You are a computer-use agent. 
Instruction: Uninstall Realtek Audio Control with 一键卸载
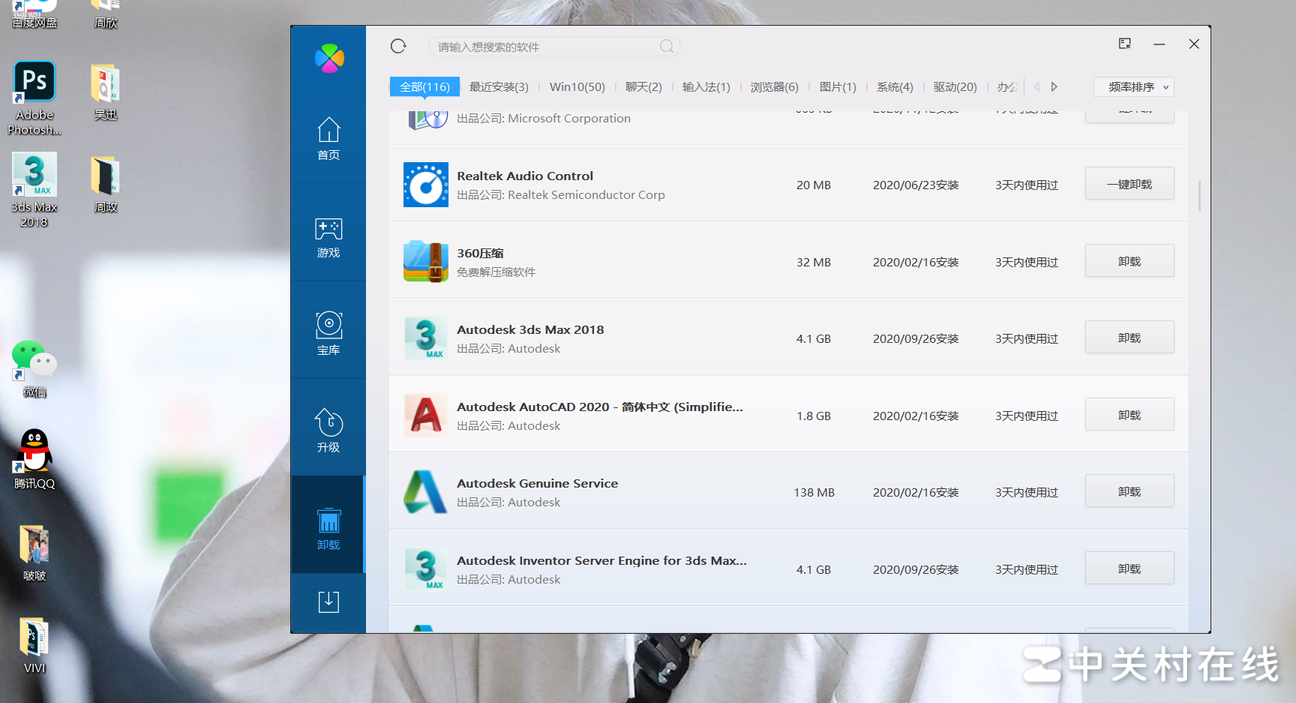(x=1129, y=184)
